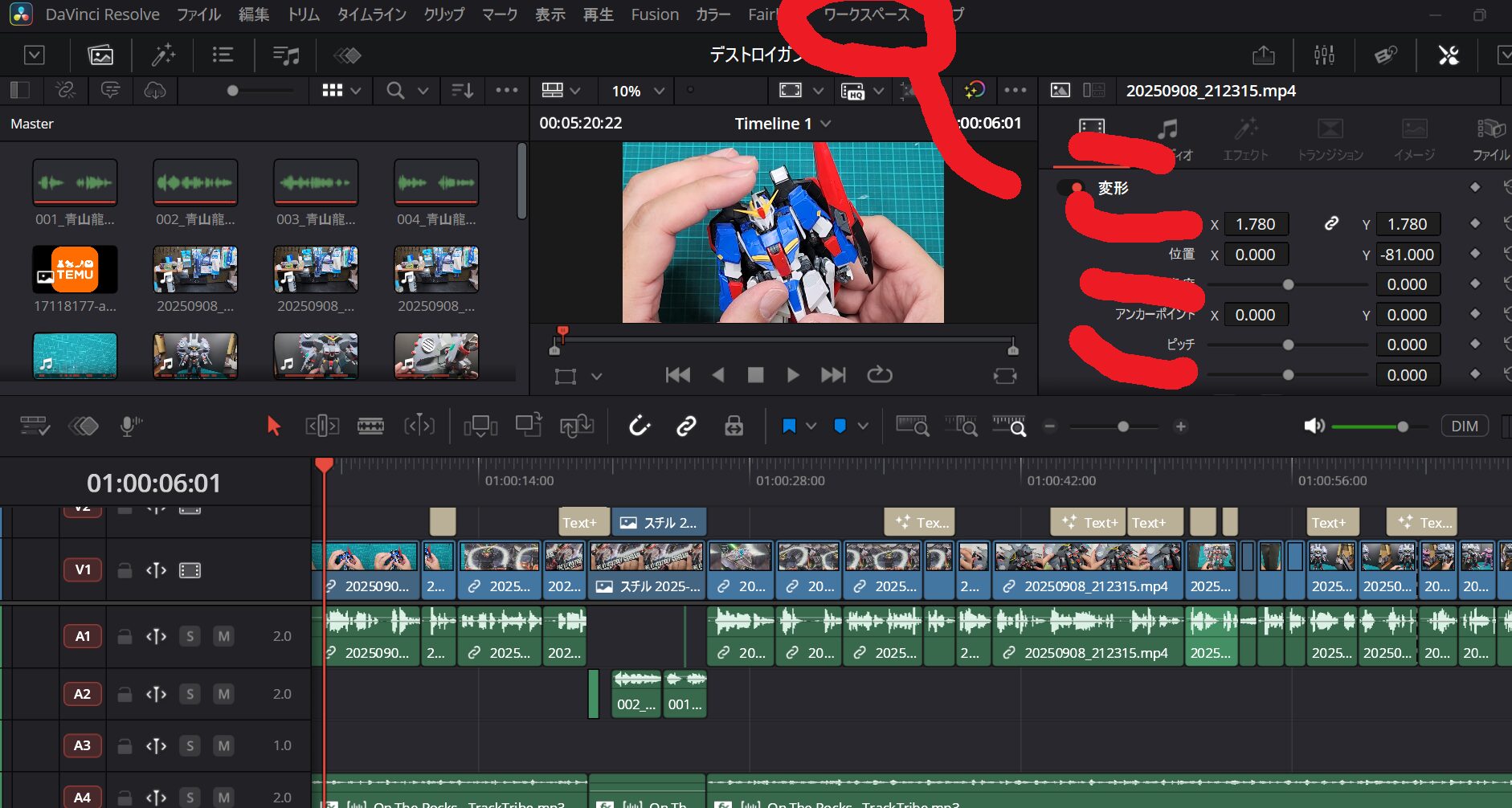Open the Media Storage panel icon

(100, 55)
